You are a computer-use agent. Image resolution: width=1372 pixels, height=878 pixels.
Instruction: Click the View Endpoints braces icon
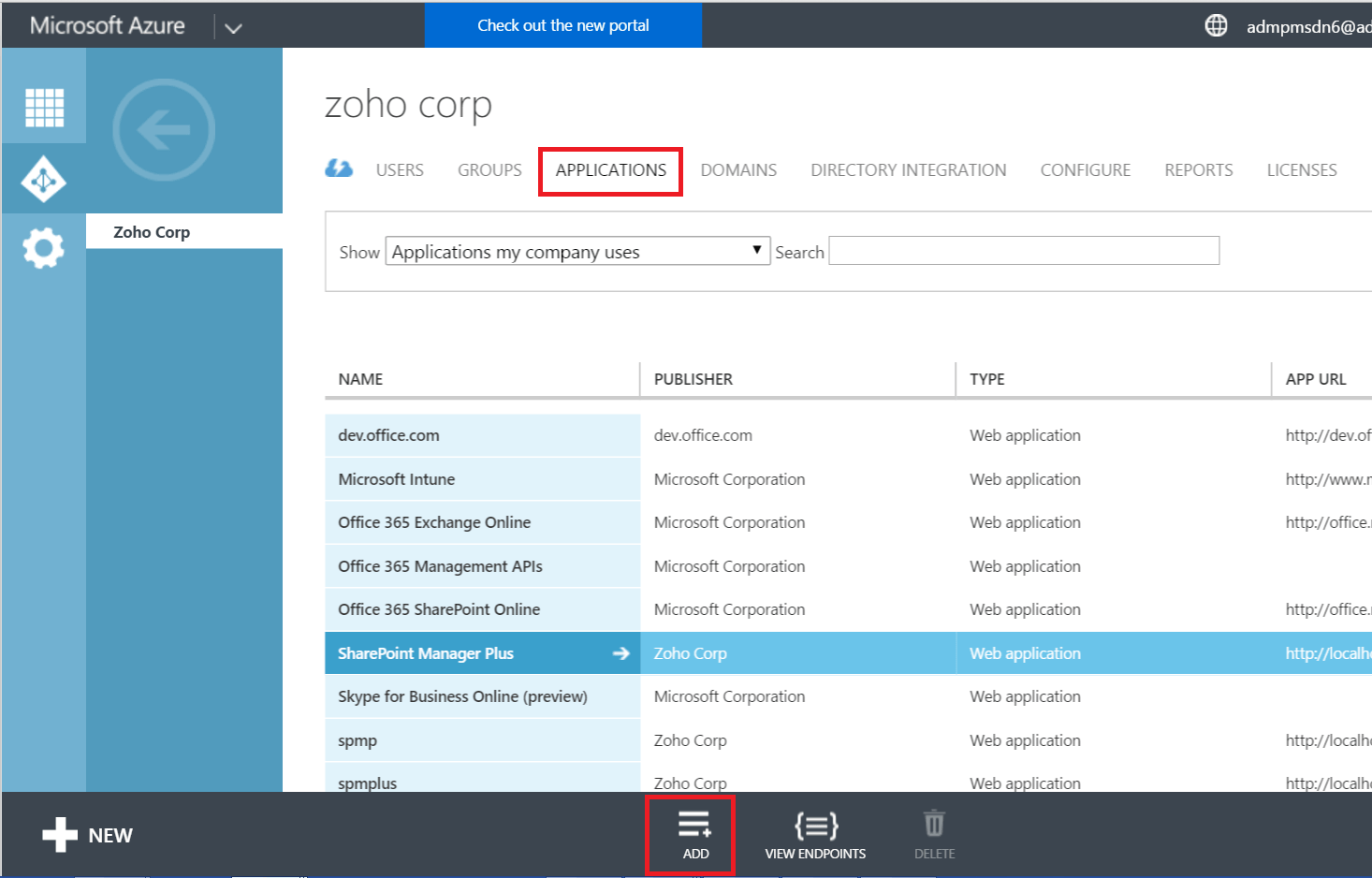[816, 825]
